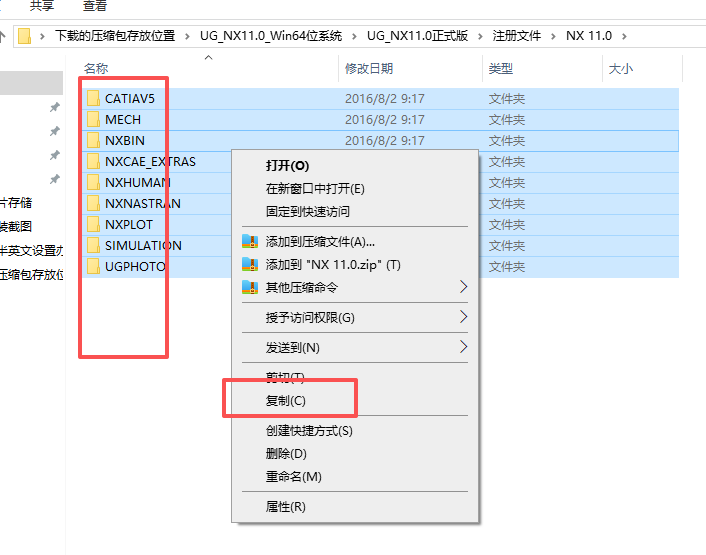
Task: Click the 文件夹 type cell in the NXPLOT row
Action: 507,225
